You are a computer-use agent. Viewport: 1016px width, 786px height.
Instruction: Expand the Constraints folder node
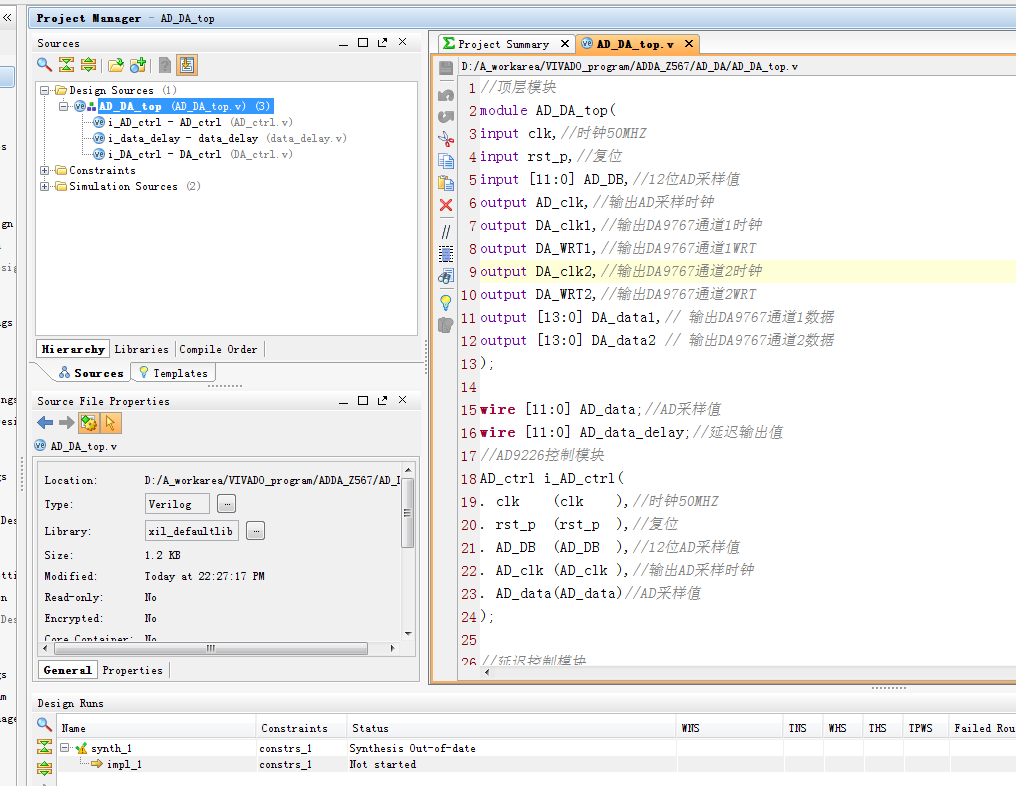pyautogui.click(x=45, y=170)
